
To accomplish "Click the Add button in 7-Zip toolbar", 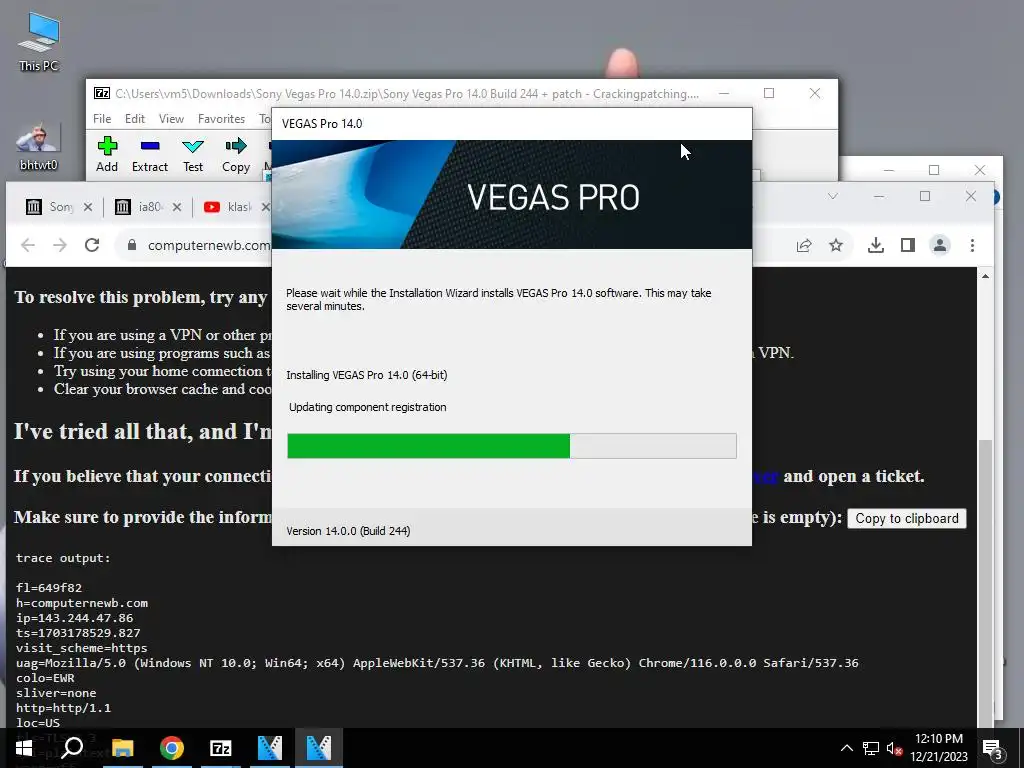I will (x=107, y=155).
